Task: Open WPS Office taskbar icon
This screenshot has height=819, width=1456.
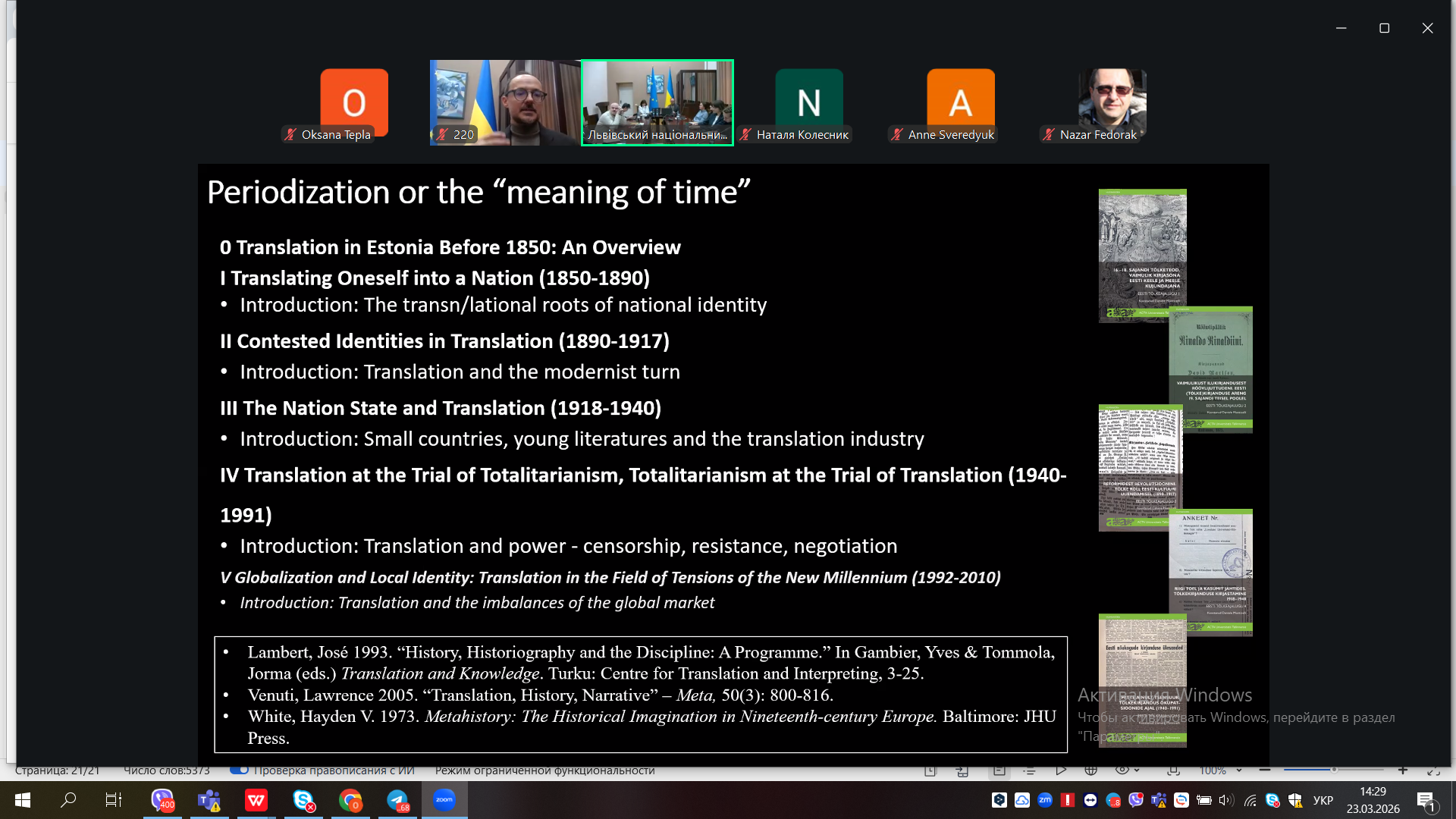Action: tap(256, 800)
